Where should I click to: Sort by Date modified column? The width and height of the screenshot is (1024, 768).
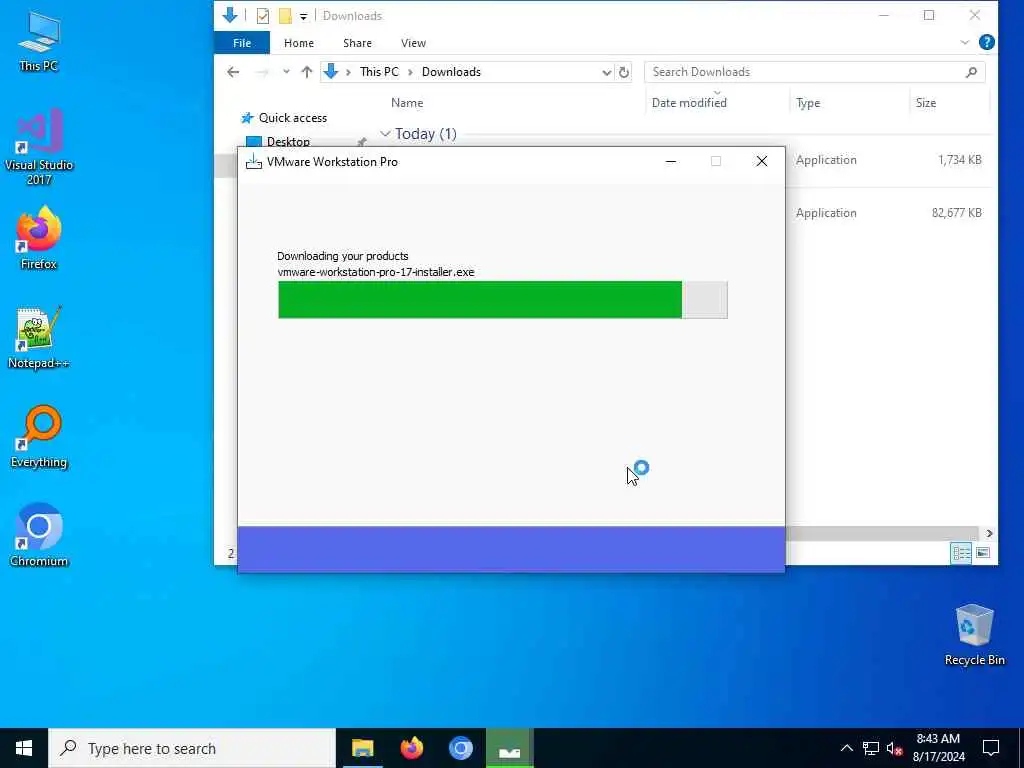(x=689, y=103)
